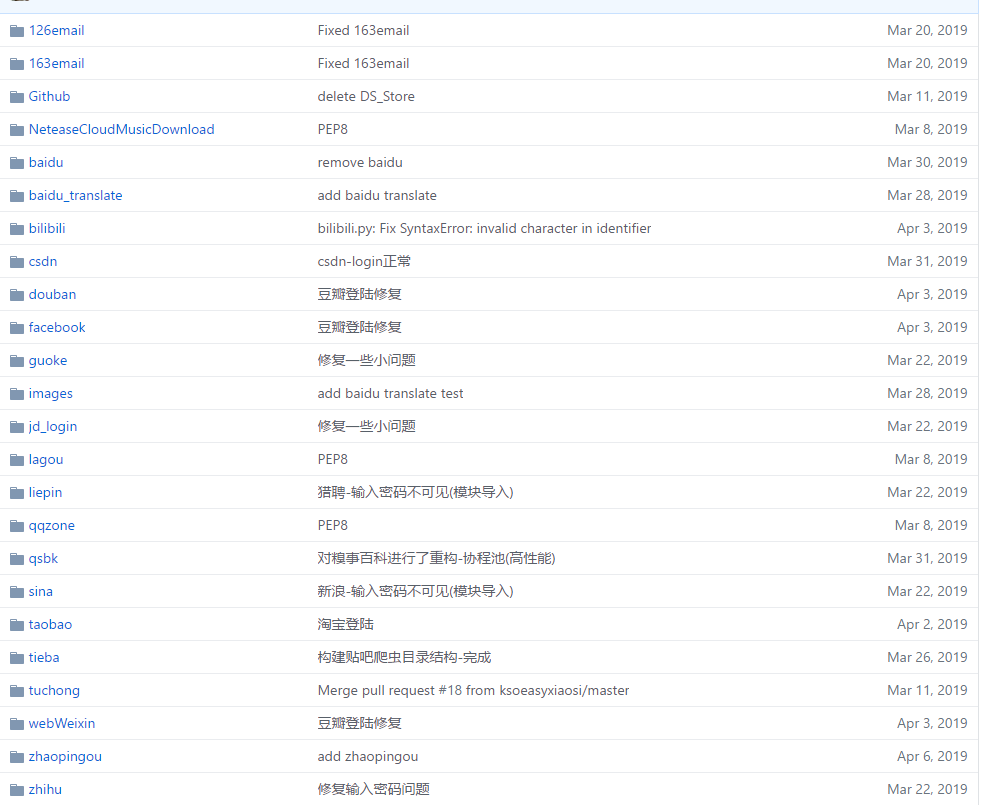Viewport: 988px width, 805px height.
Task: Click the folder icon next to webWeixin
Action: [16, 723]
